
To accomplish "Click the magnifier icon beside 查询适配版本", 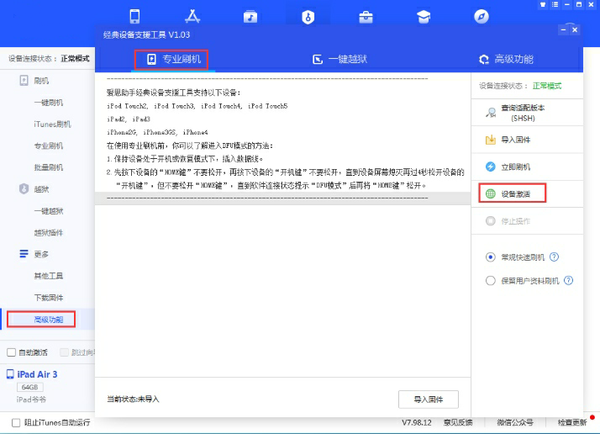I will click(491, 113).
